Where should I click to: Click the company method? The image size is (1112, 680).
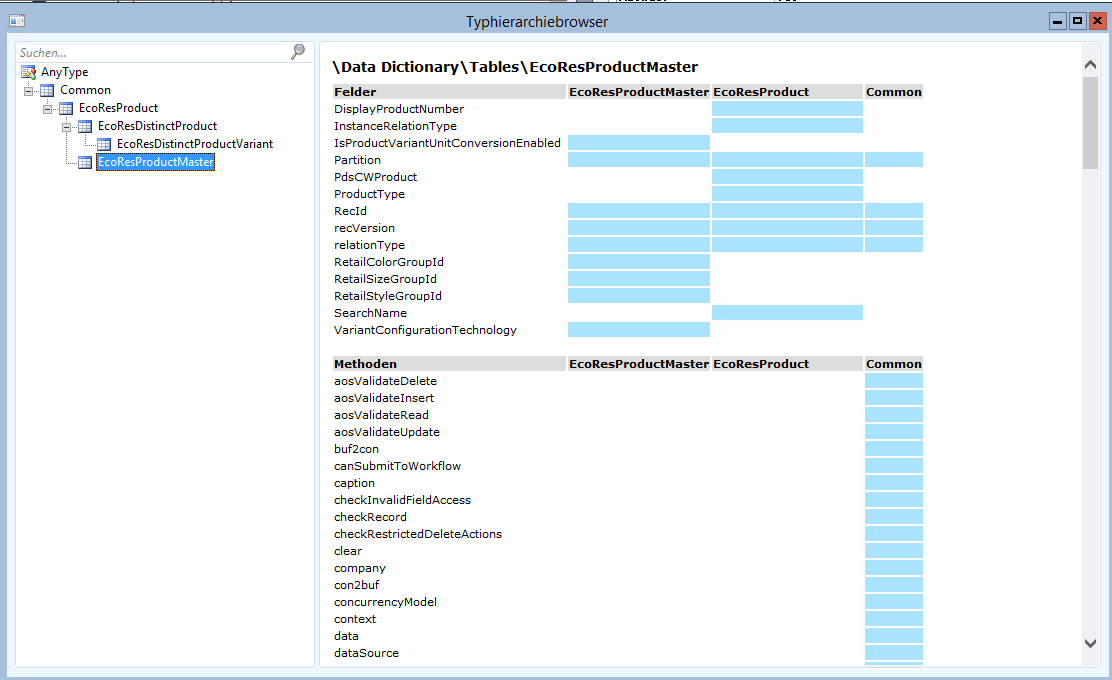[x=360, y=569]
